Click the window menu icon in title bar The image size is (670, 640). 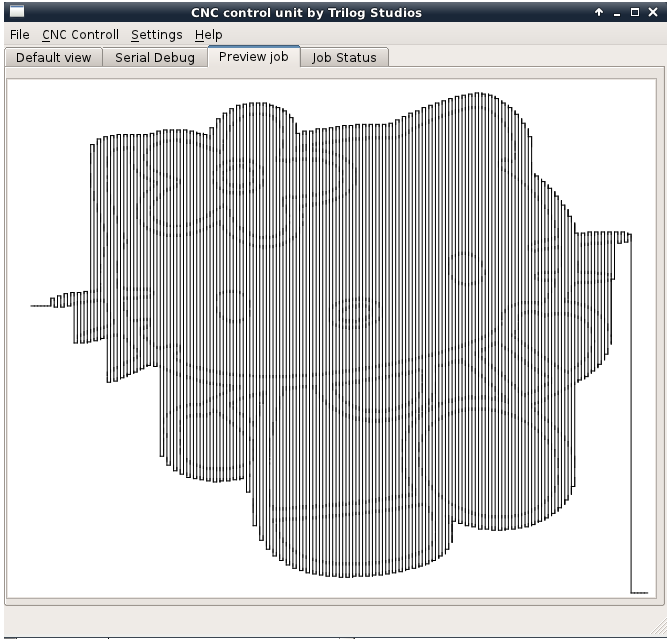point(16,12)
